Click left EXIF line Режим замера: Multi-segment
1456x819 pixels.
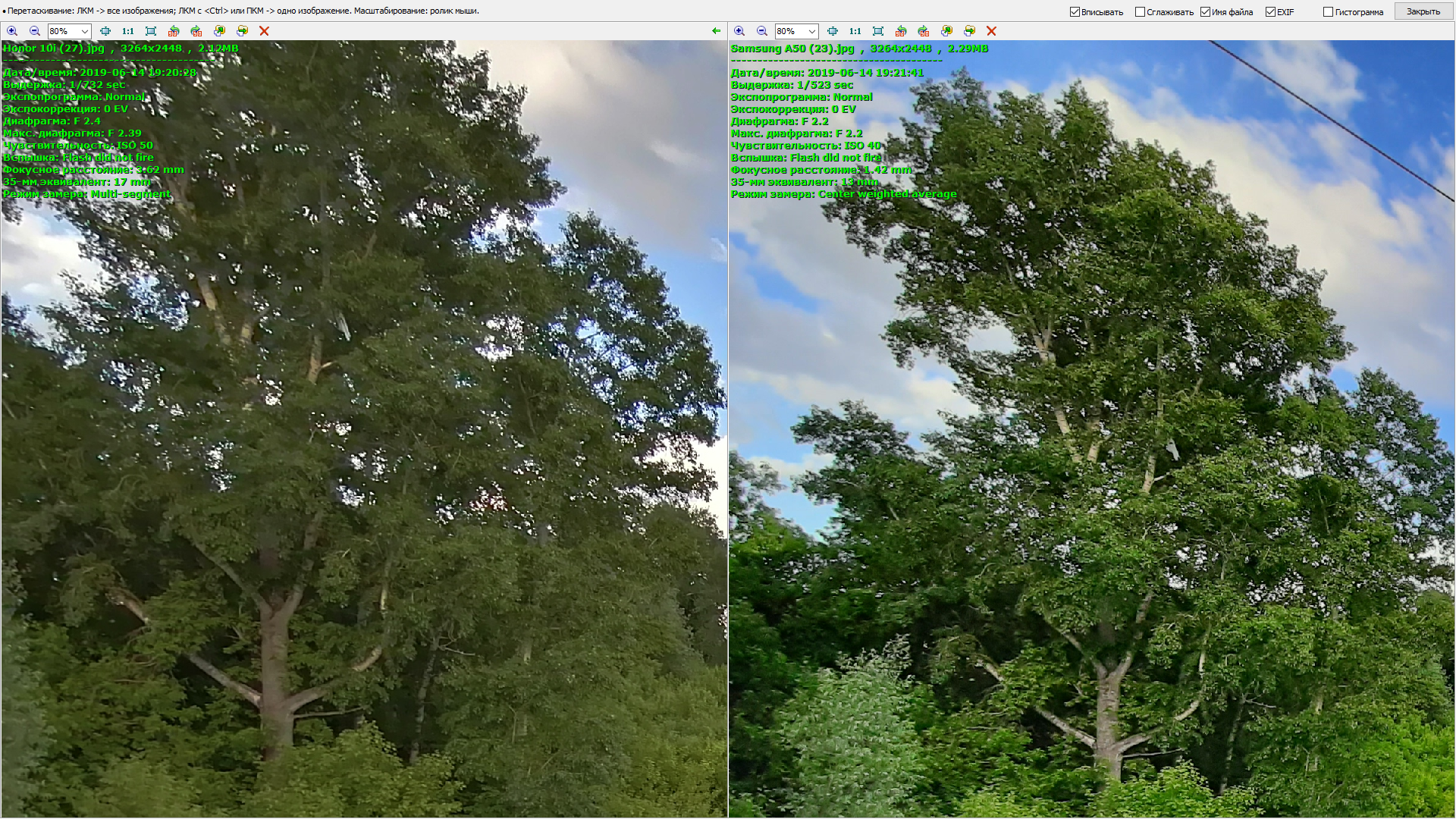click(87, 194)
